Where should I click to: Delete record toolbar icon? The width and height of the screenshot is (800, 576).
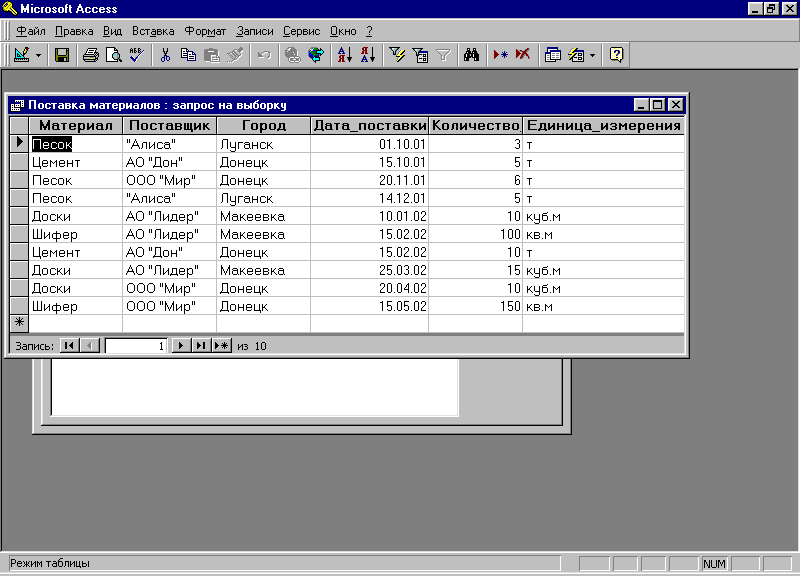(x=523, y=55)
